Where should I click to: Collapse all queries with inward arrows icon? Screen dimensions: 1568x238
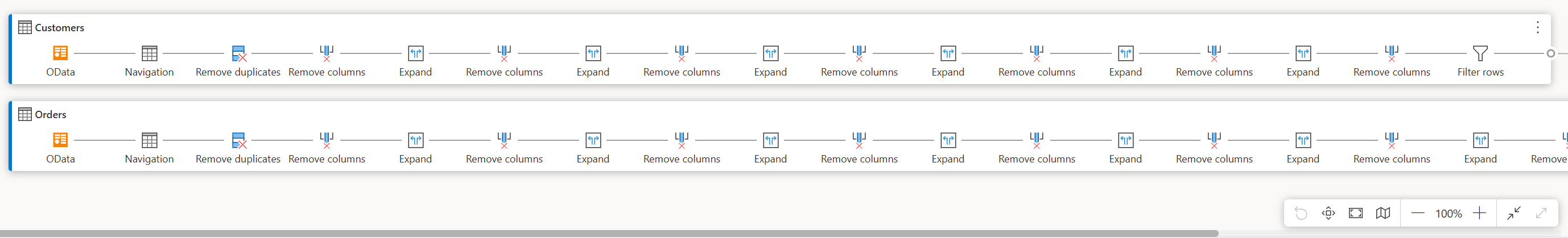[x=1514, y=213]
